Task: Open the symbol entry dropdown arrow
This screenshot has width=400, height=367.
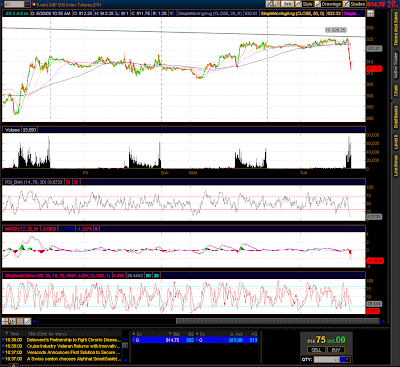Action: click(27, 4)
